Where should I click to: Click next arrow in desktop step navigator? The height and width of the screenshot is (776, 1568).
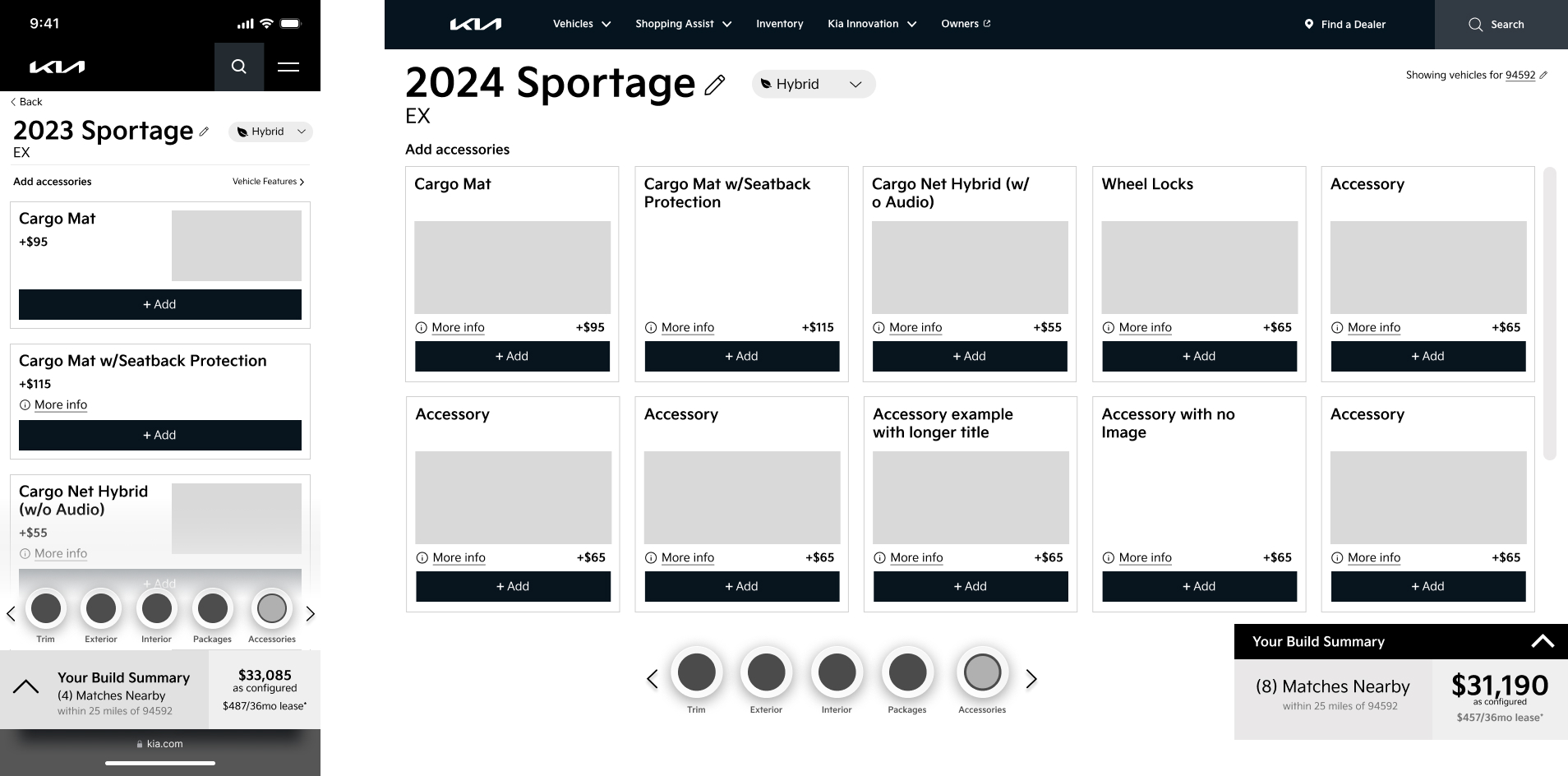1031,678
